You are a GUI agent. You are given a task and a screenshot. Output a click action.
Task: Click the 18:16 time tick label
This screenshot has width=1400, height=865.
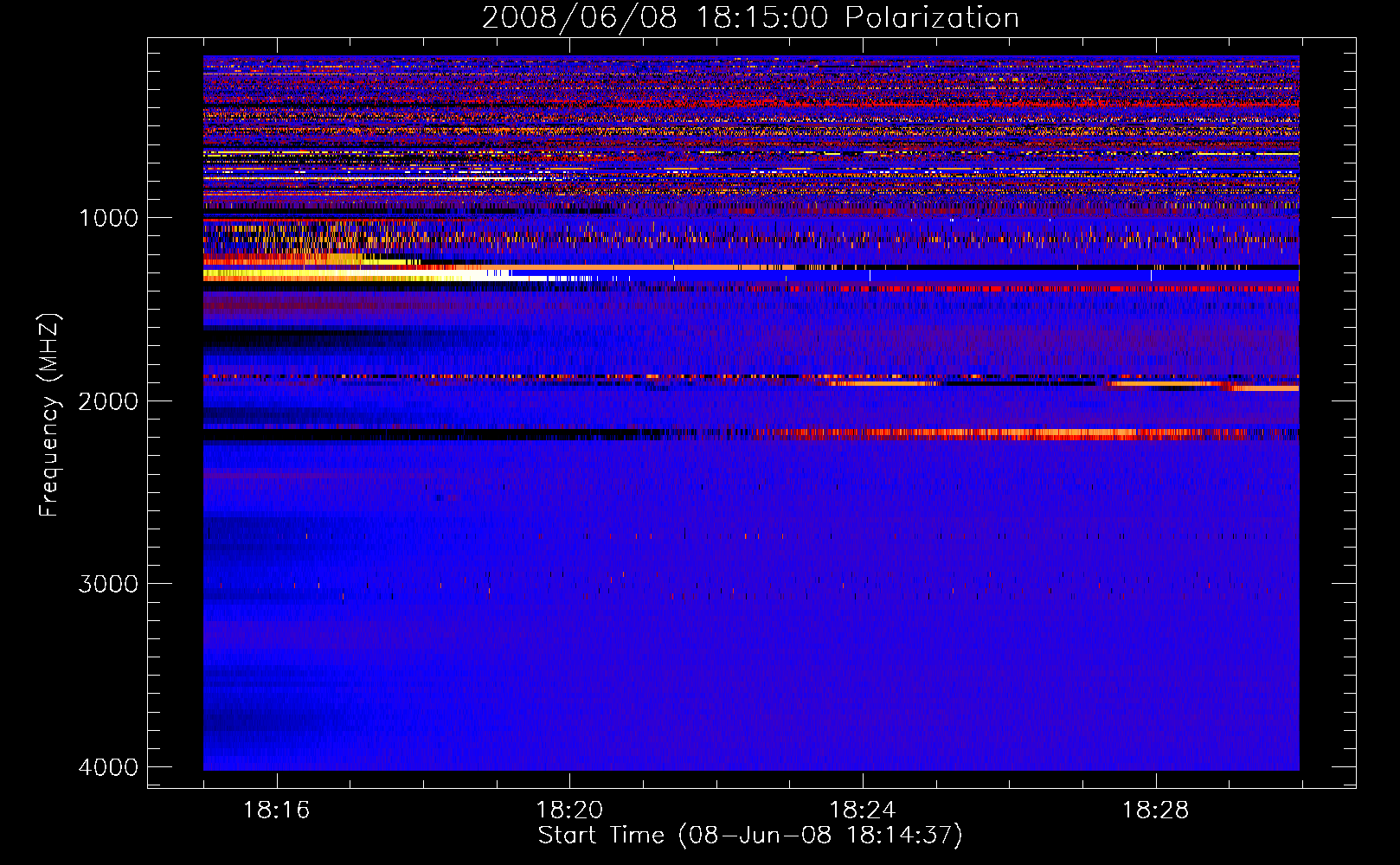coord(277,811)
